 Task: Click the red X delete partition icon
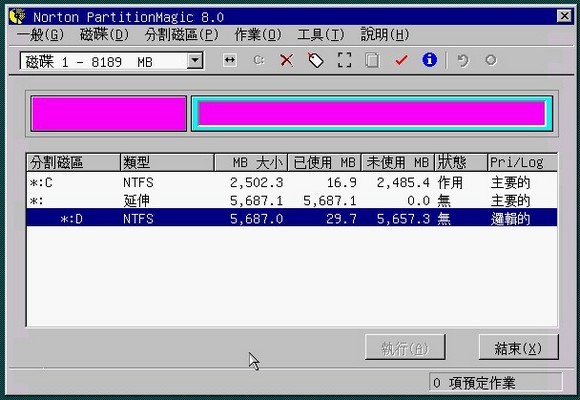(x=287, y=60)
